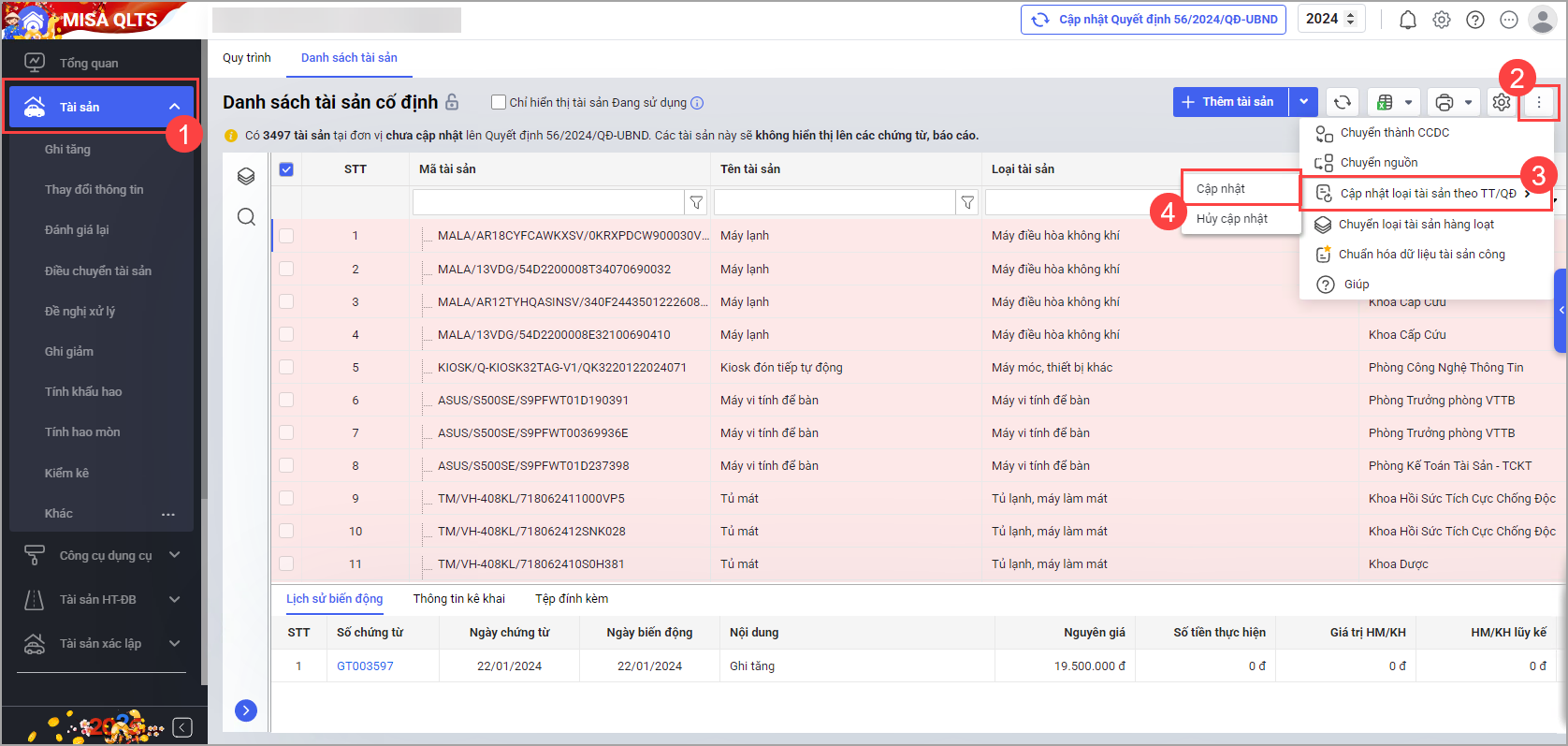The width and height of the screenshot is (1568, 746).
Task: Click the notification bell icon
Action: [1407, 20]
